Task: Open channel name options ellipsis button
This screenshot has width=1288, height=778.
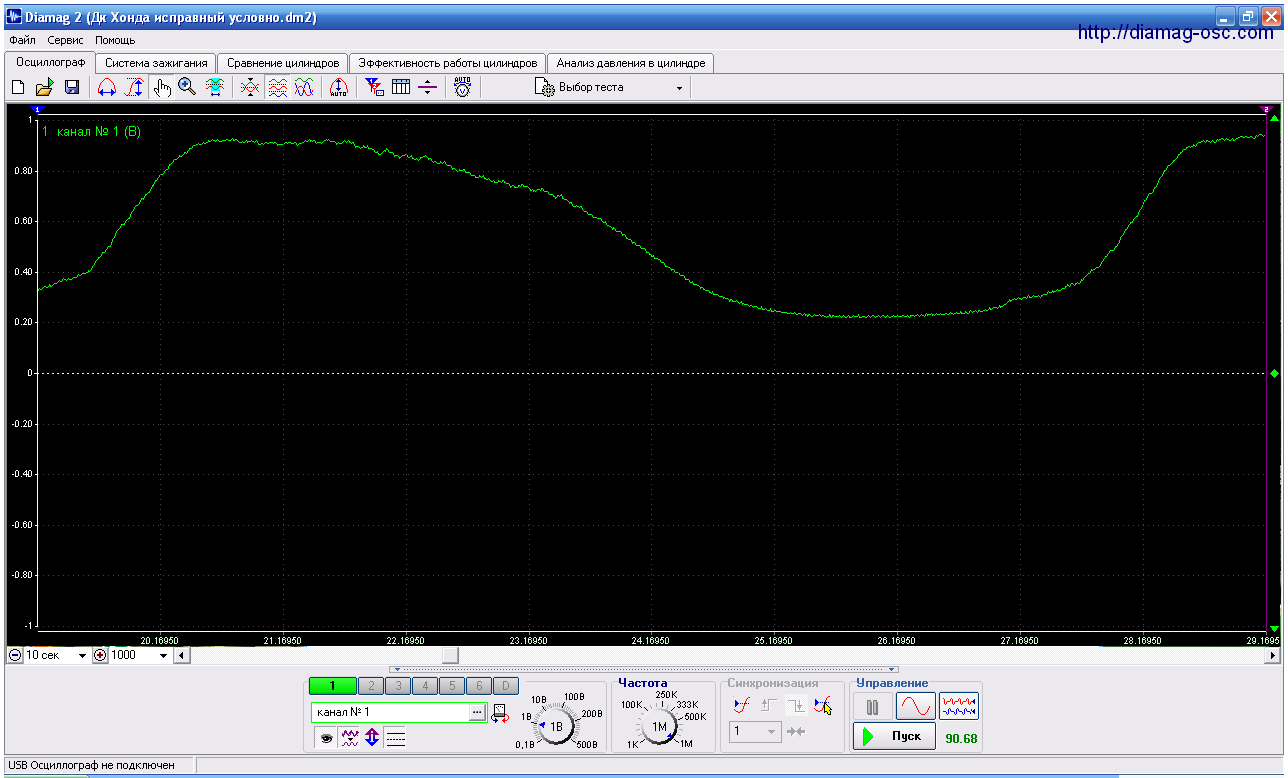Action: 477,712
